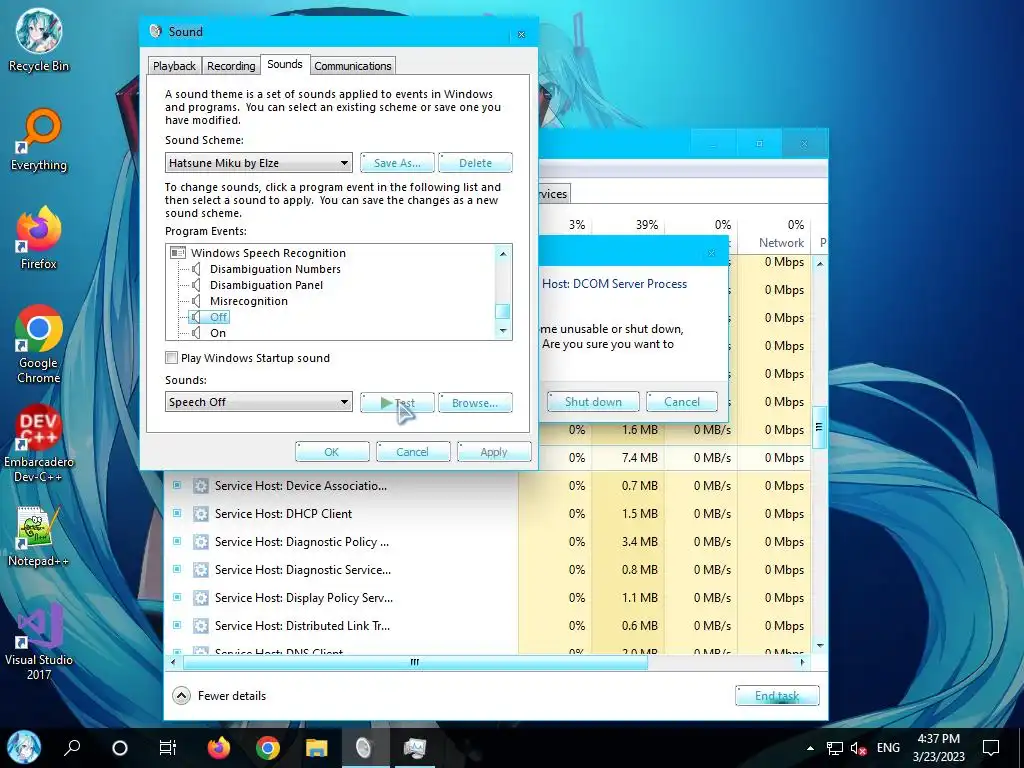Cancel the Sound dialog
The width and height of the screenshot is (1024, 768).
pyautogui.click(x=413, y=451)
